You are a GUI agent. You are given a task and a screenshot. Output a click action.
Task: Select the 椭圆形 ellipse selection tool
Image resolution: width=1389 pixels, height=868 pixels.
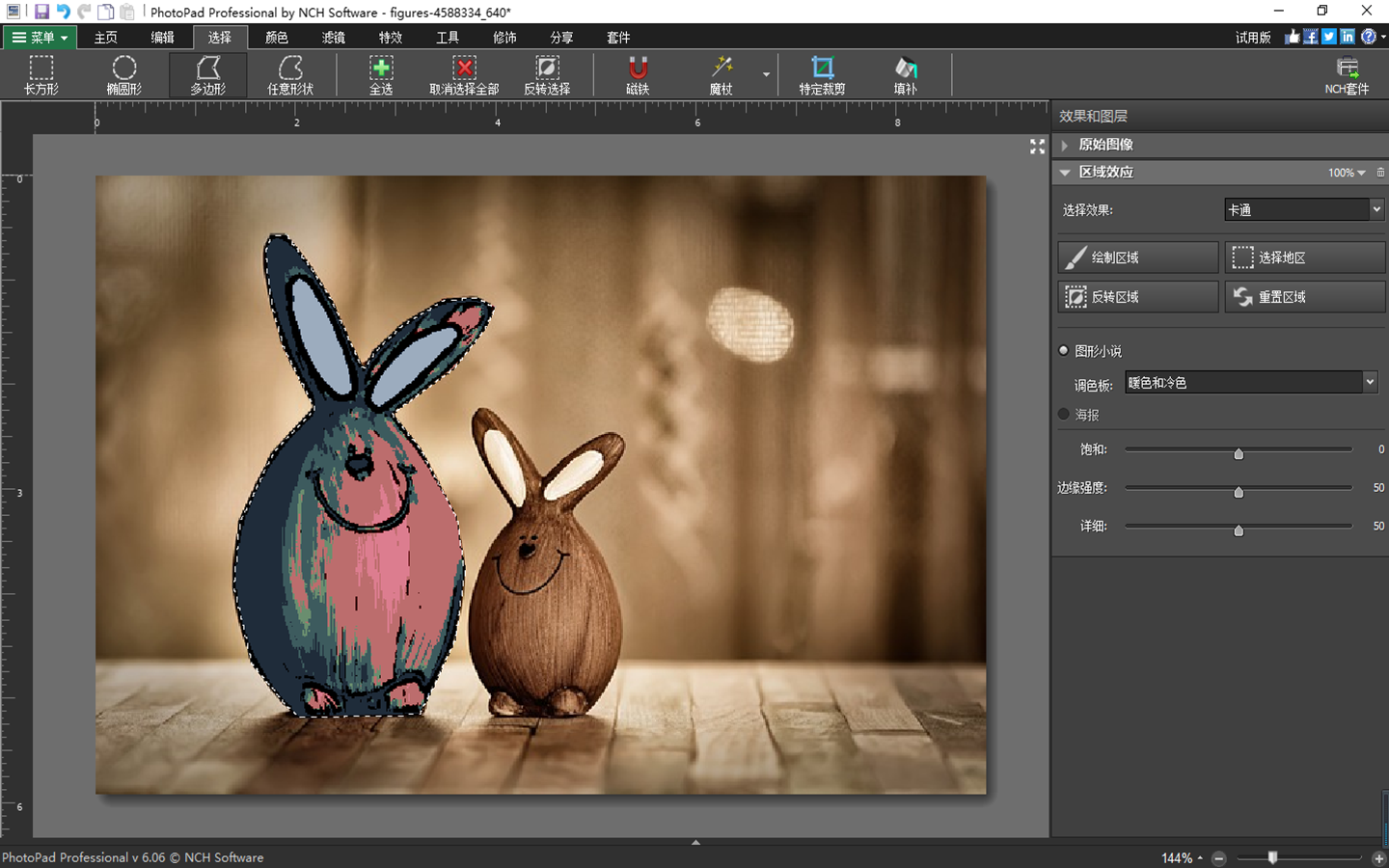(x=123, y=74)
